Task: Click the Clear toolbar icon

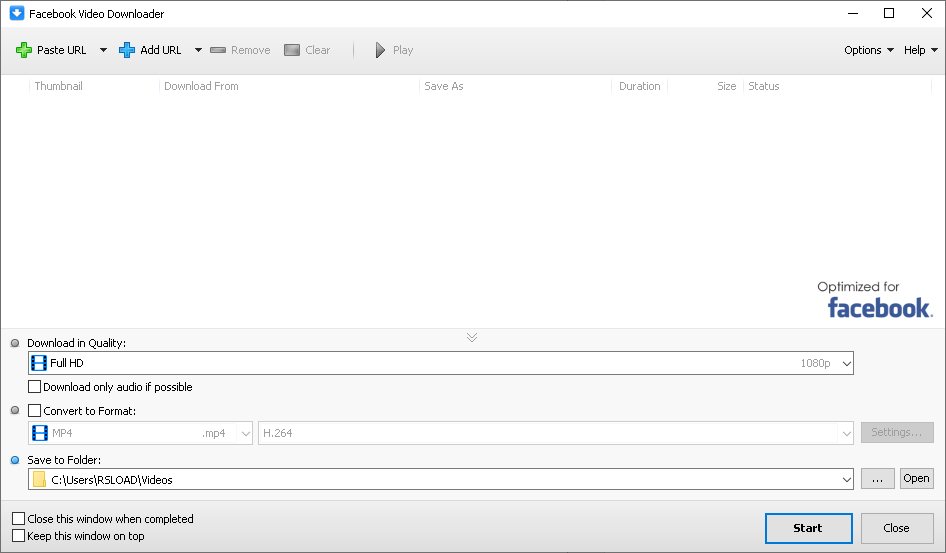Action: (x=292, y=50)
